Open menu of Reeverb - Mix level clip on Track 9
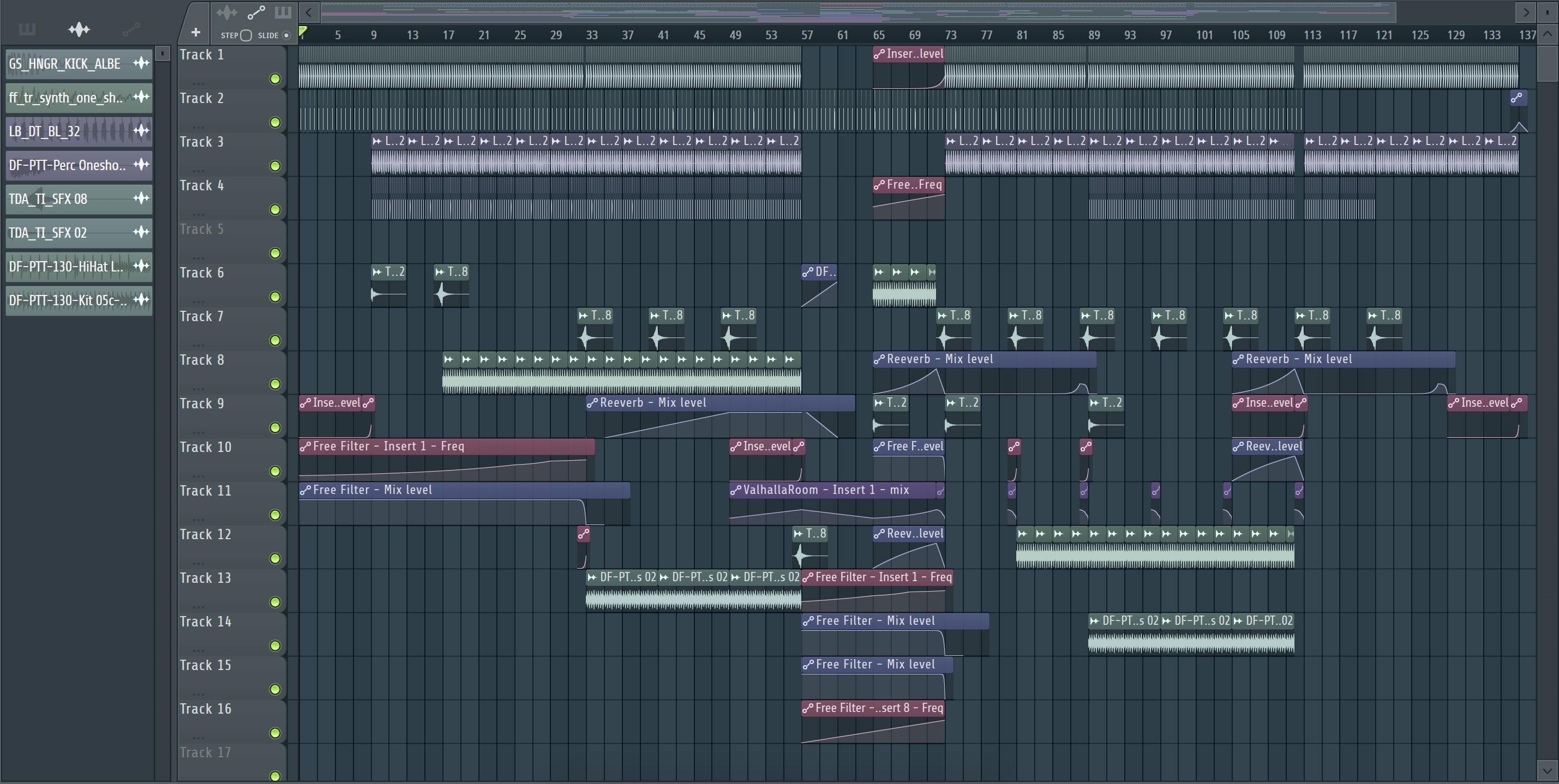The width and height of the screenshot is (1559, 784). point(592,403)
